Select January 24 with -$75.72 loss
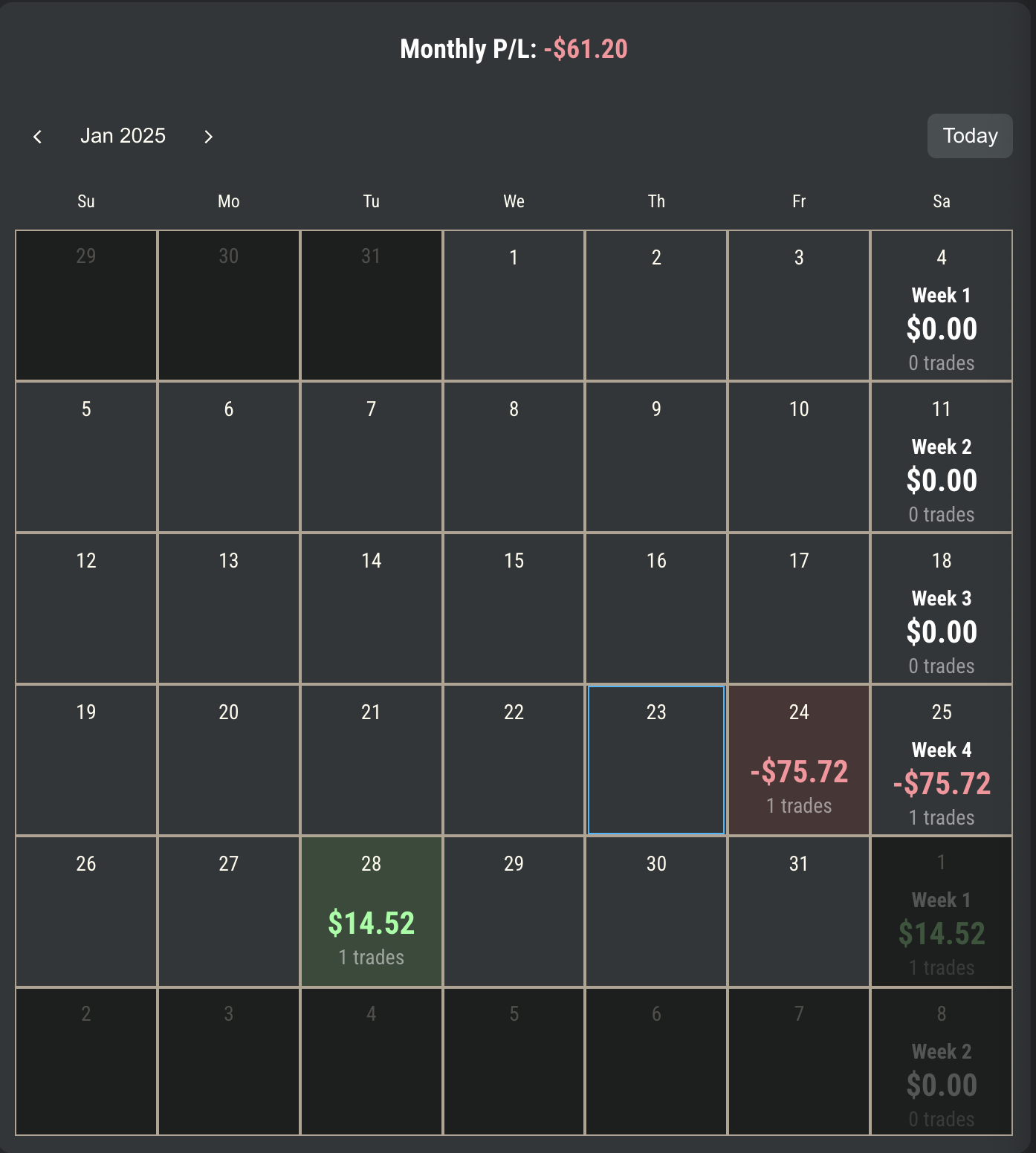The height and width of the screenshot is (1153, 1036). click(x=799, y=760)
